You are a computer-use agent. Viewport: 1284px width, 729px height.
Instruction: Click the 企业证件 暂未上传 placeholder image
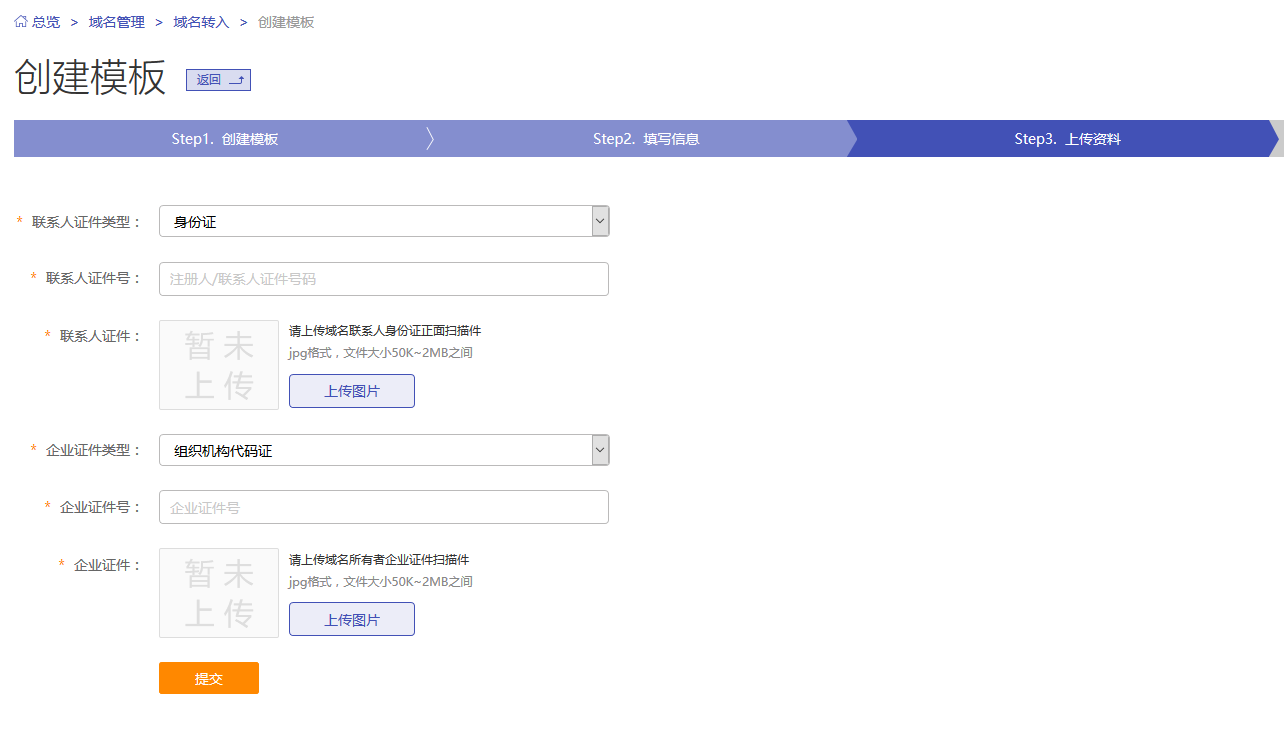219,593
